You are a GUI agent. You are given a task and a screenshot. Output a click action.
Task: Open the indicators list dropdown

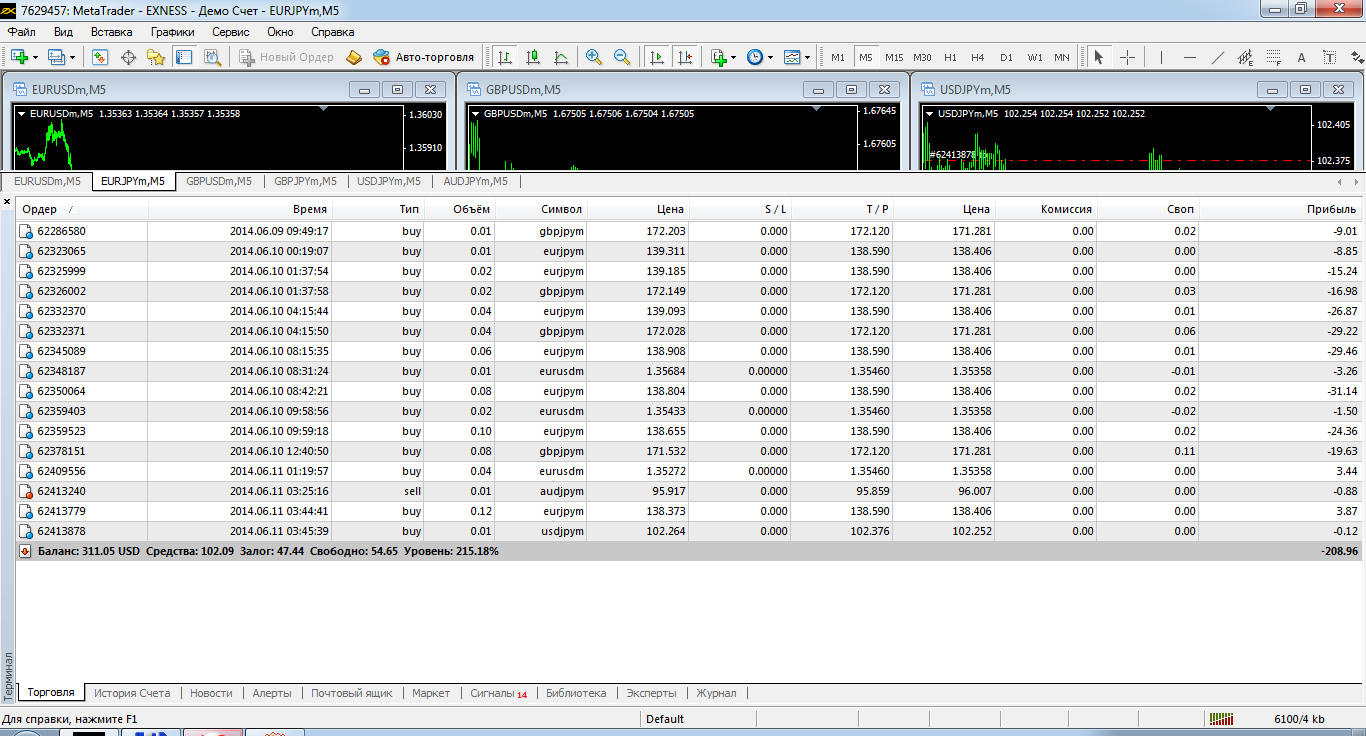[733, 57]
